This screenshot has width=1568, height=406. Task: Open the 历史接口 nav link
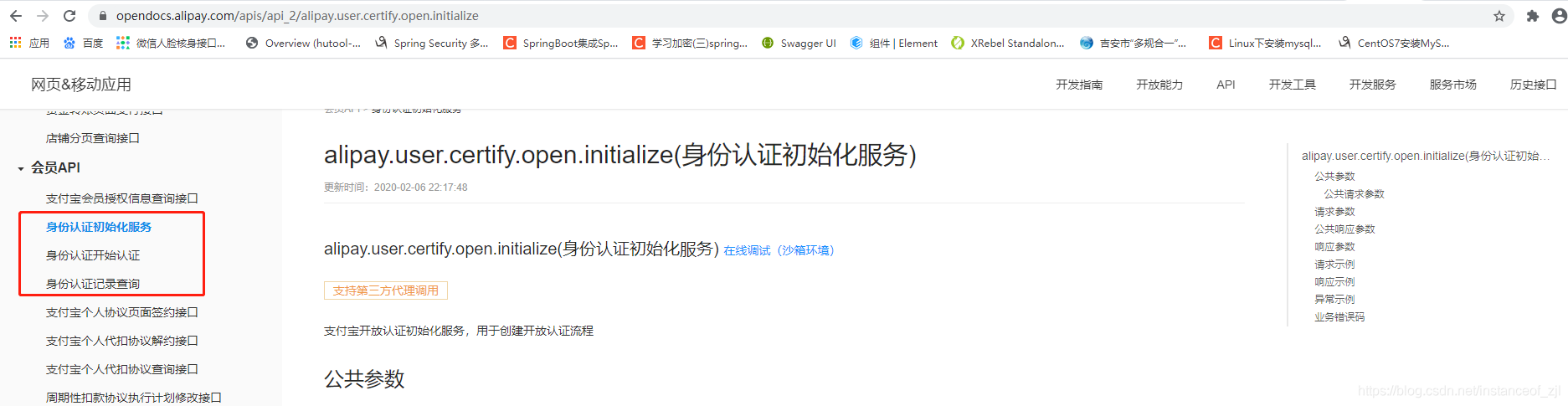point(1533,85)
